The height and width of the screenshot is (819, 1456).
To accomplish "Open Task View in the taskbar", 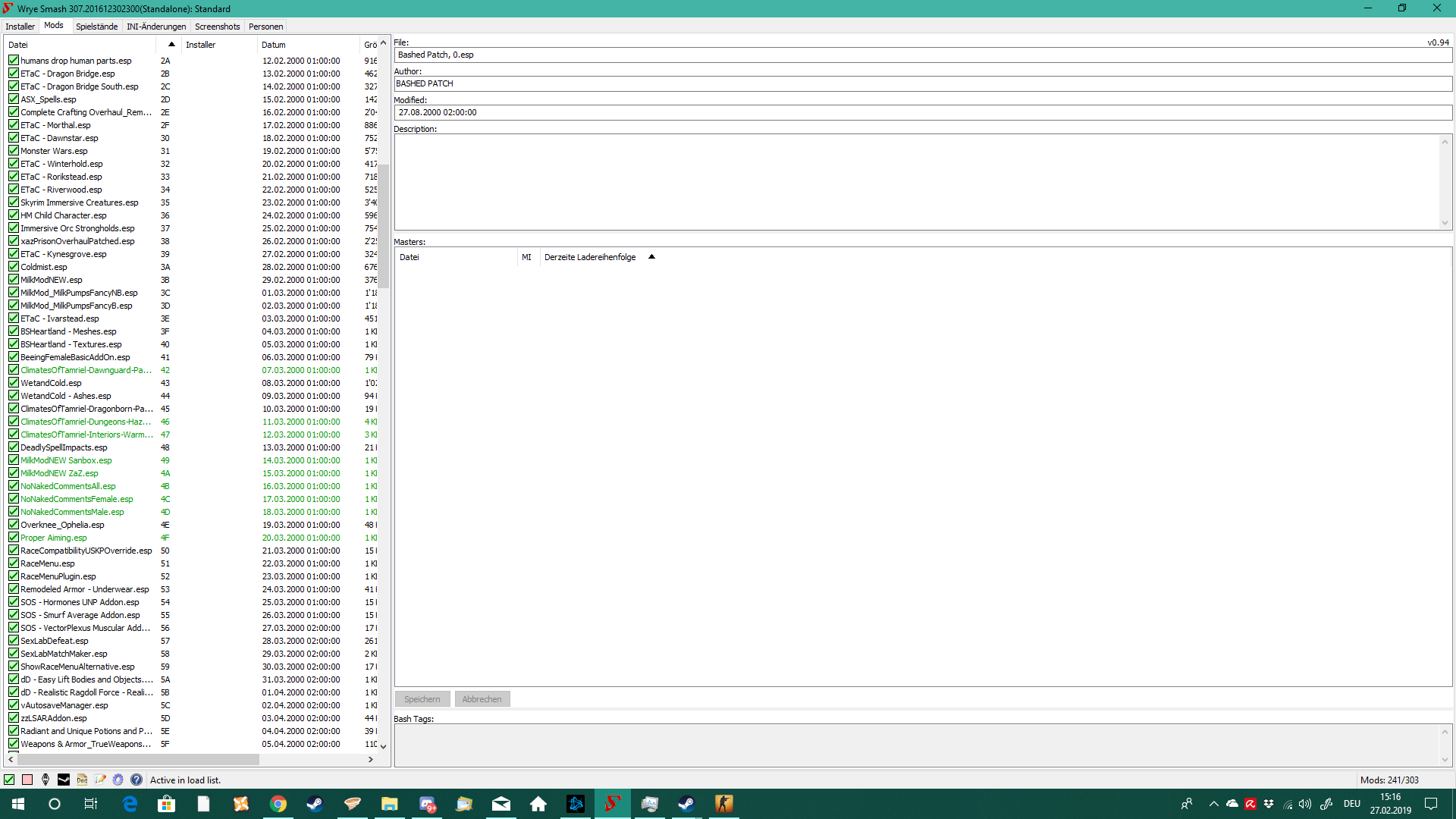I will point(91,804).
